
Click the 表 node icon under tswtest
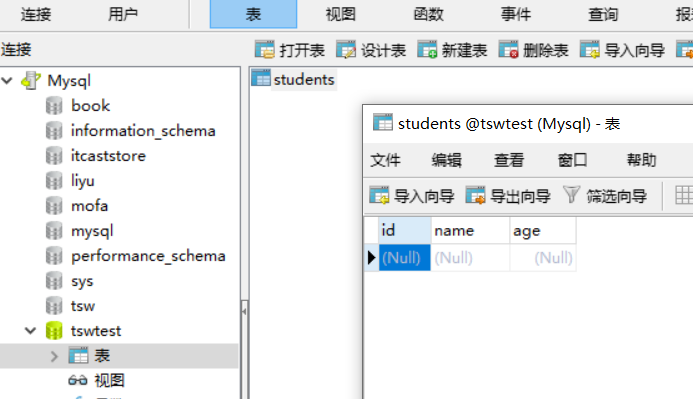tap(78, 356)
